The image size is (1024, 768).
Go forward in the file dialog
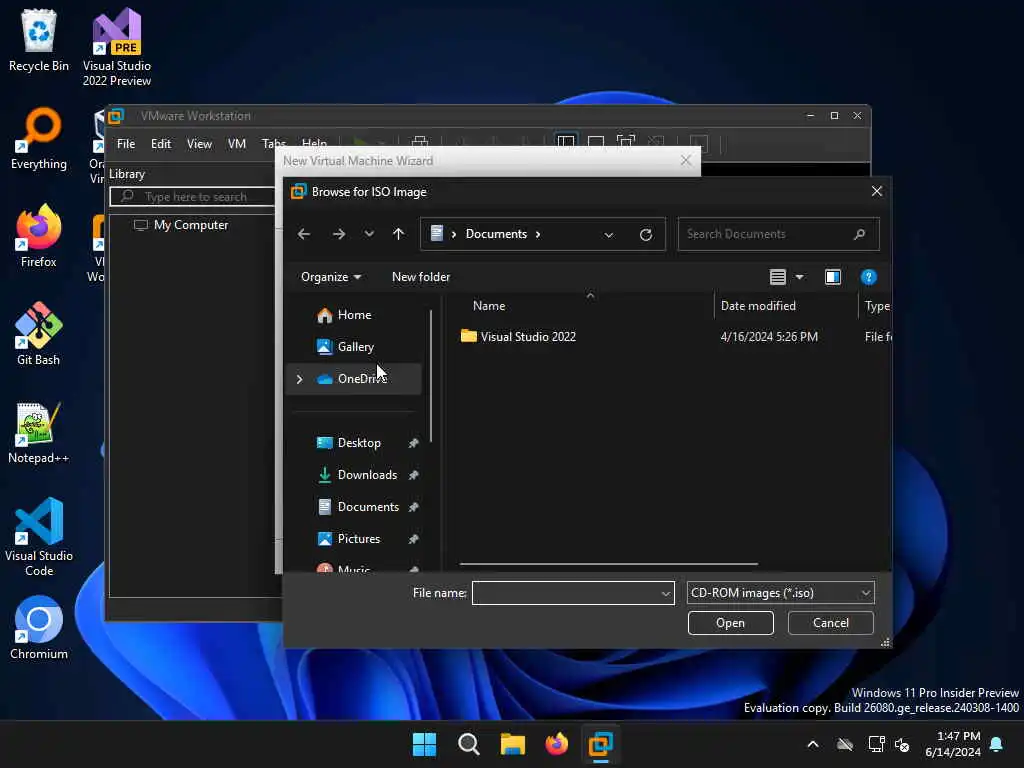[x=338, y=234]
